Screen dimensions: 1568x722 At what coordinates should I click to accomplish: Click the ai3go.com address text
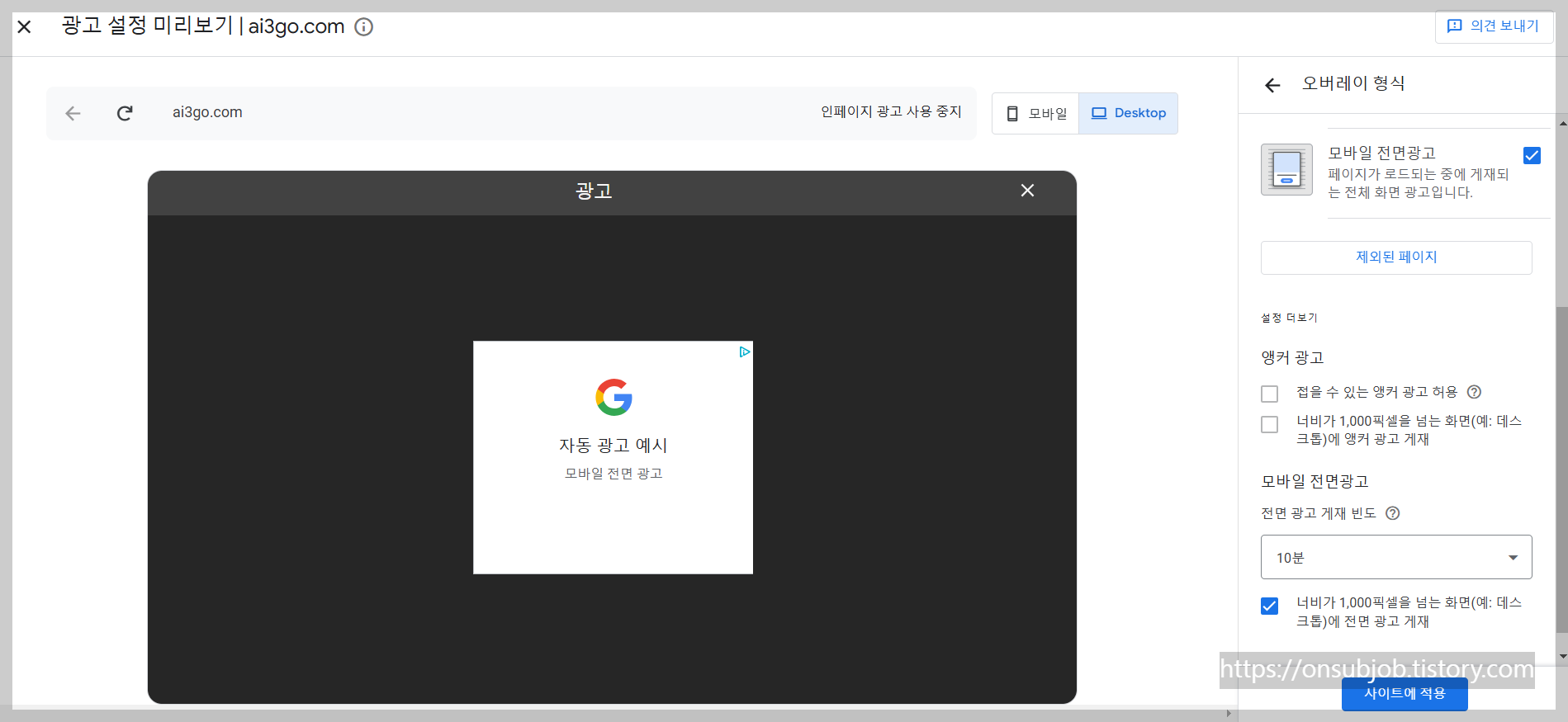click(x=207, y=112)
